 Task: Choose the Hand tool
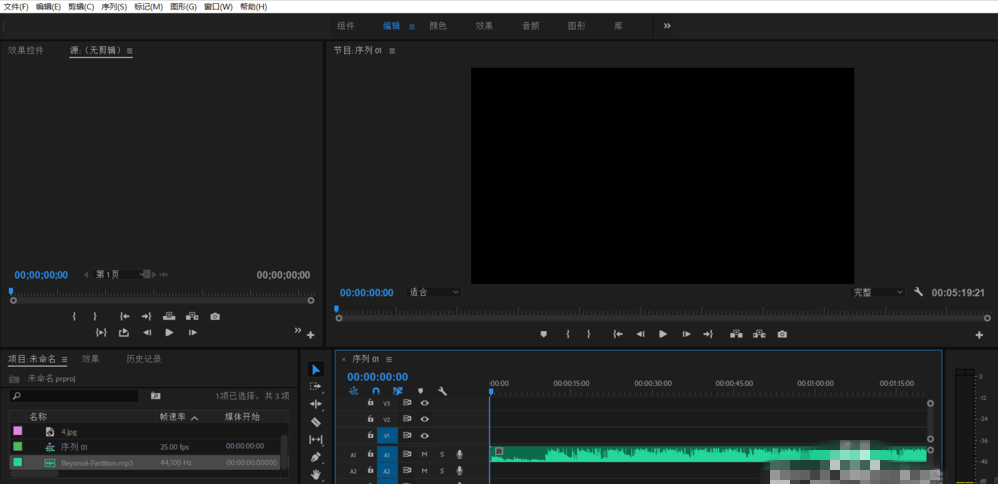point(316,475)
